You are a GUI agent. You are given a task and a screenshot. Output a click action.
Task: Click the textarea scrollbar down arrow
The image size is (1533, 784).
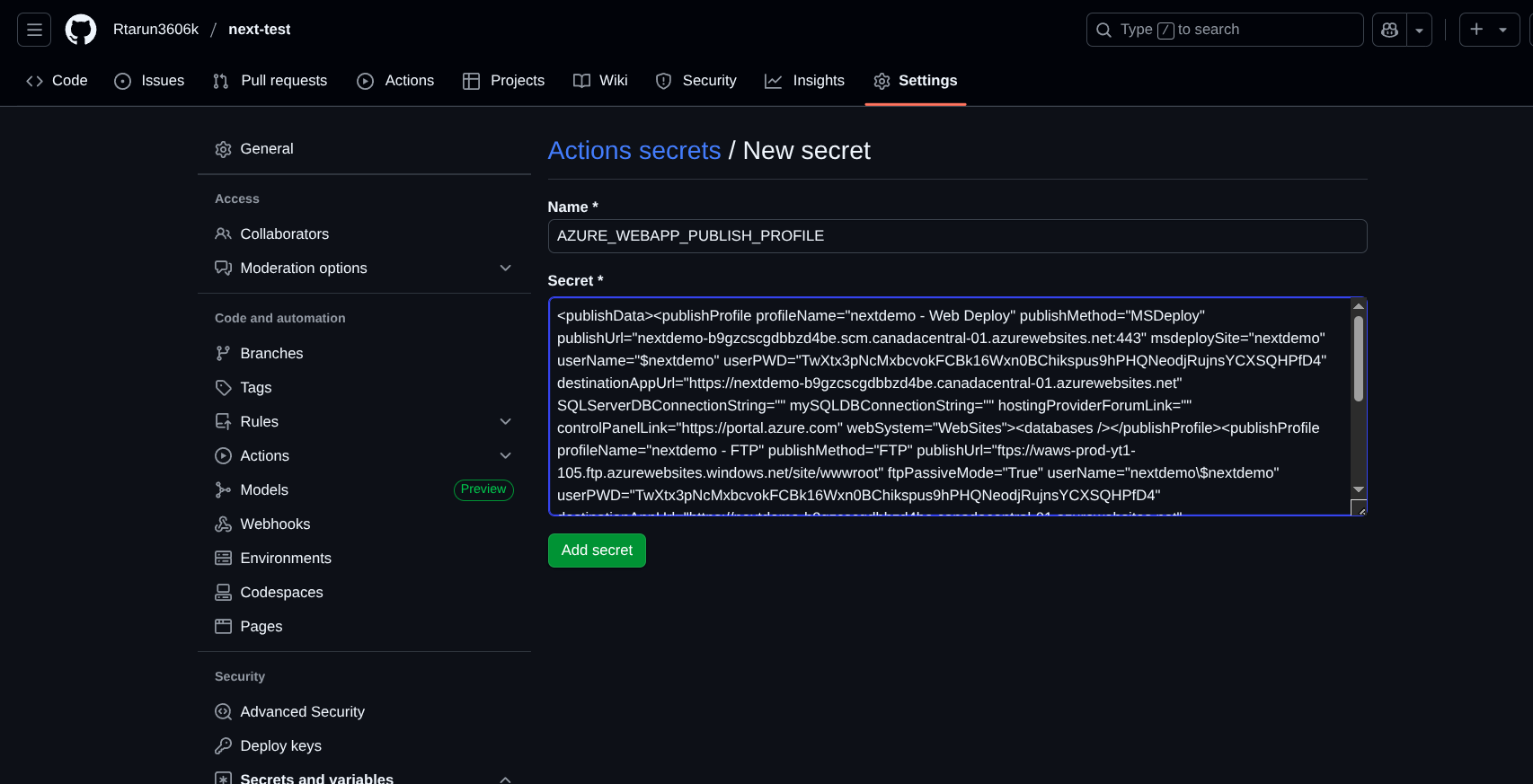[1359, 489]
